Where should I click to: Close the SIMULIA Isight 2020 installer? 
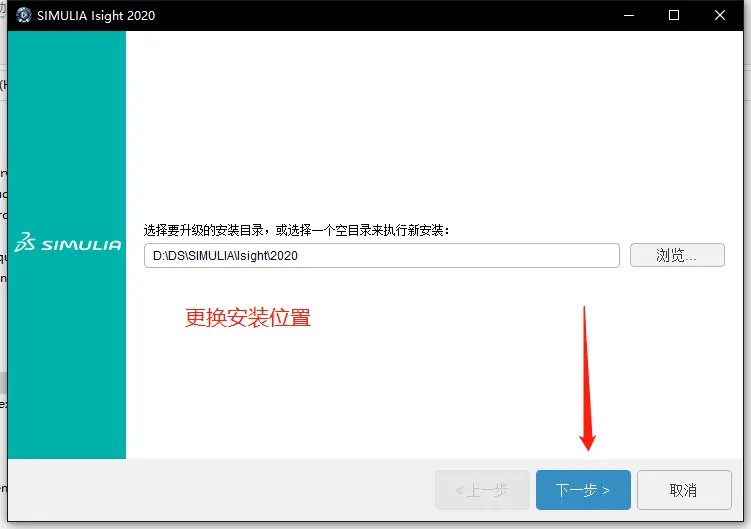tap(719, 15)
